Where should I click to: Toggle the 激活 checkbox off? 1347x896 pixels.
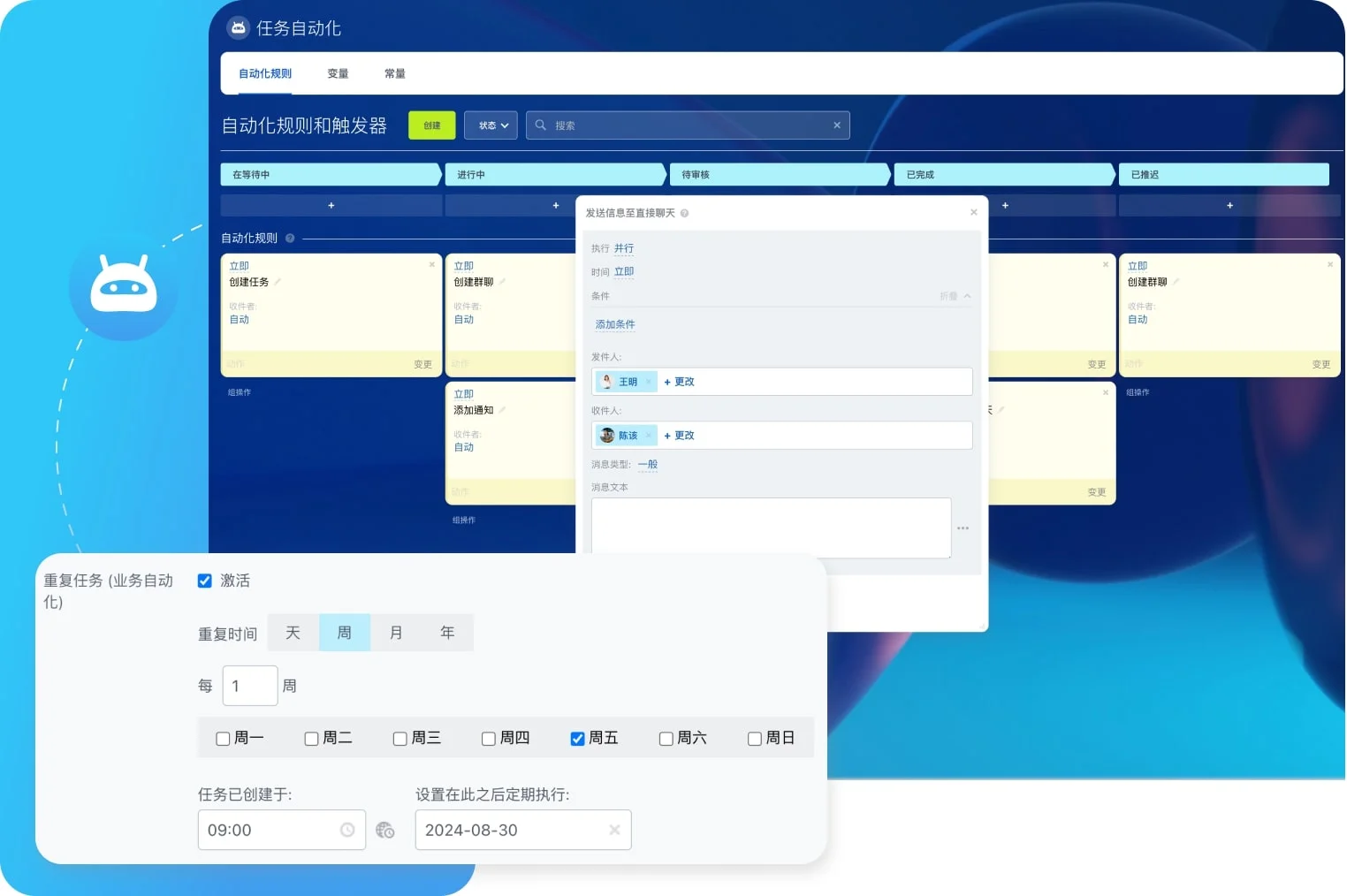204,581
